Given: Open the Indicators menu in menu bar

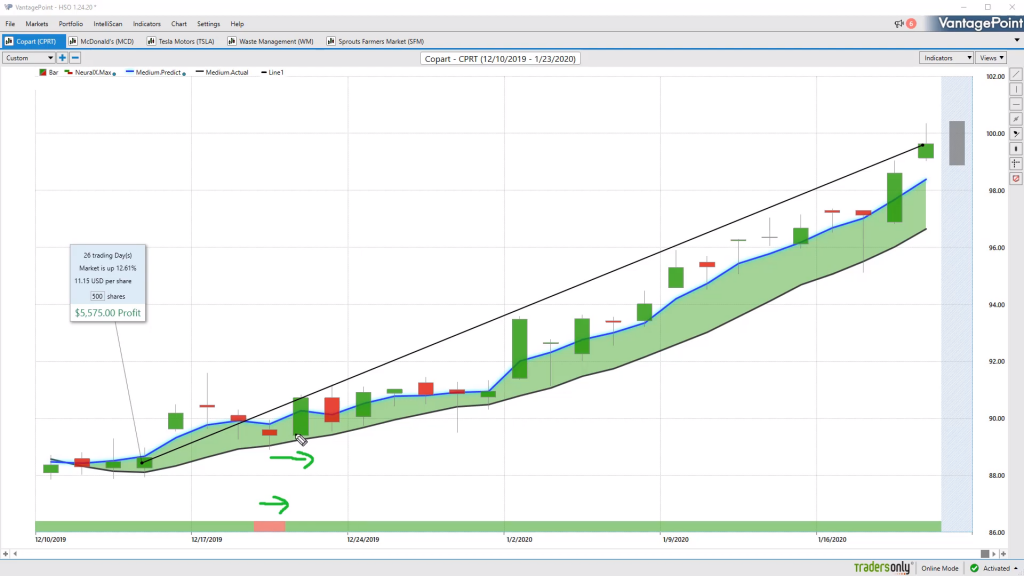Looking at the screenshot, I should pyautogui.click(x=146, y=24).
